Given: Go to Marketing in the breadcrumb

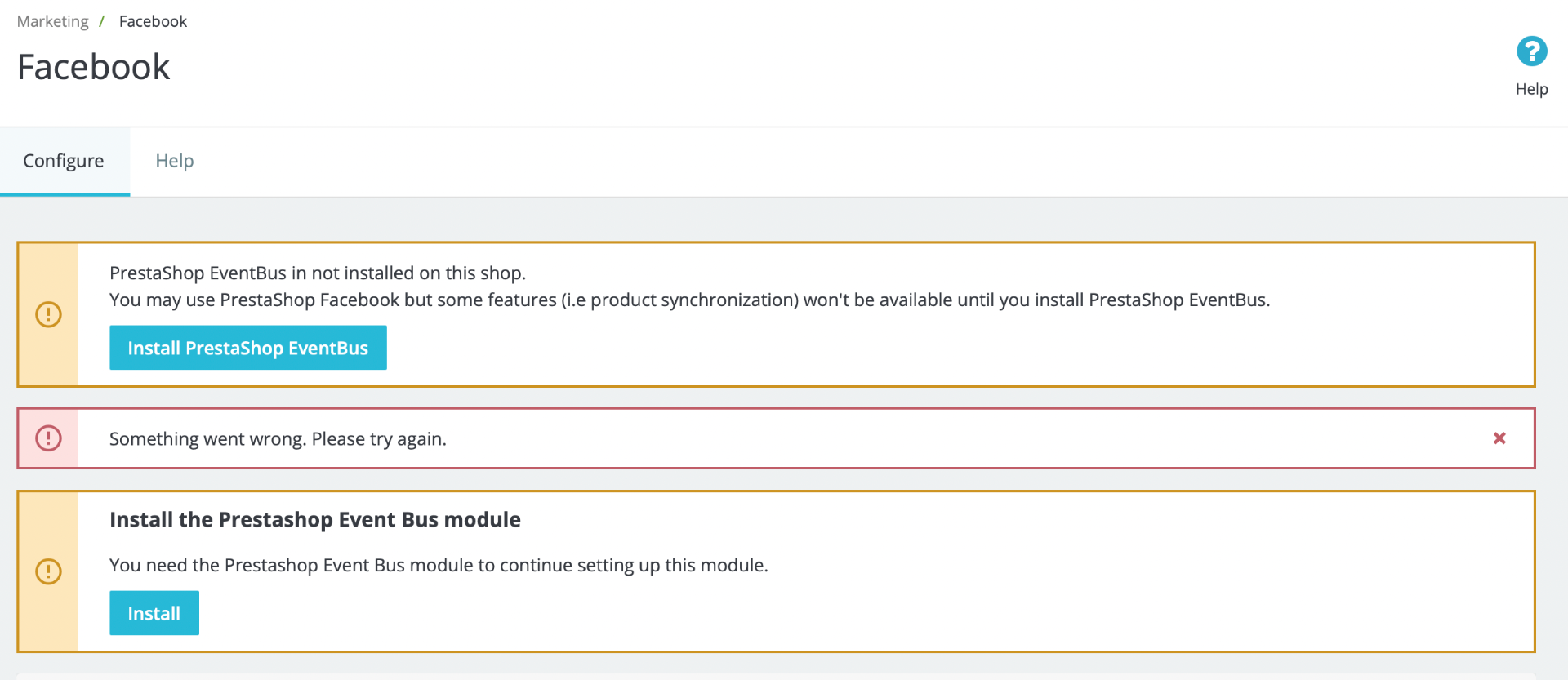Looking at the screenshot, I should click(x=52, y=21).
